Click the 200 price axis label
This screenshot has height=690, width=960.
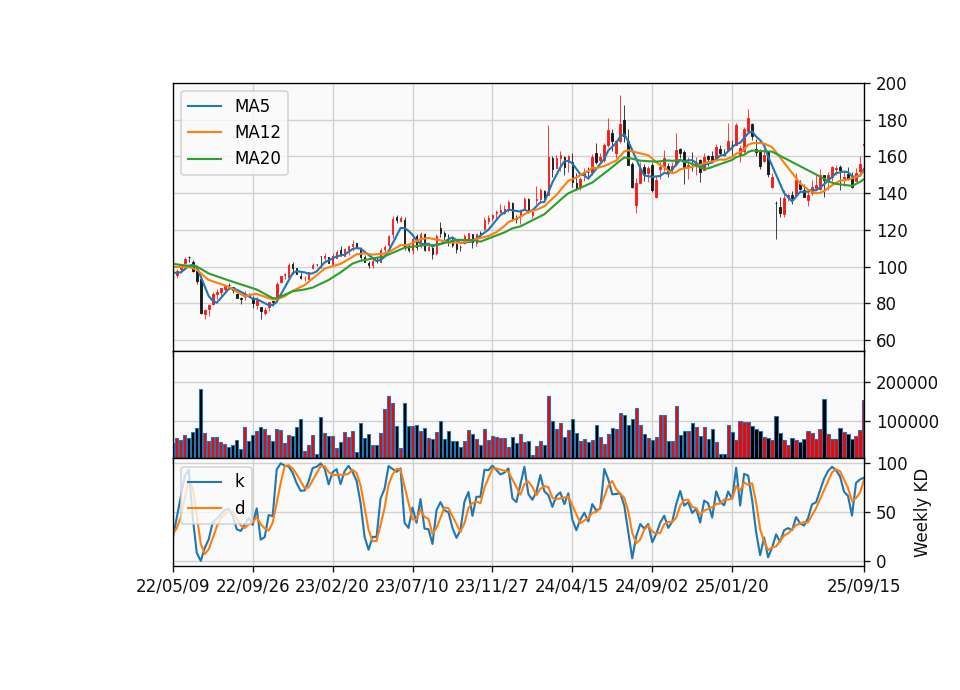891,84
